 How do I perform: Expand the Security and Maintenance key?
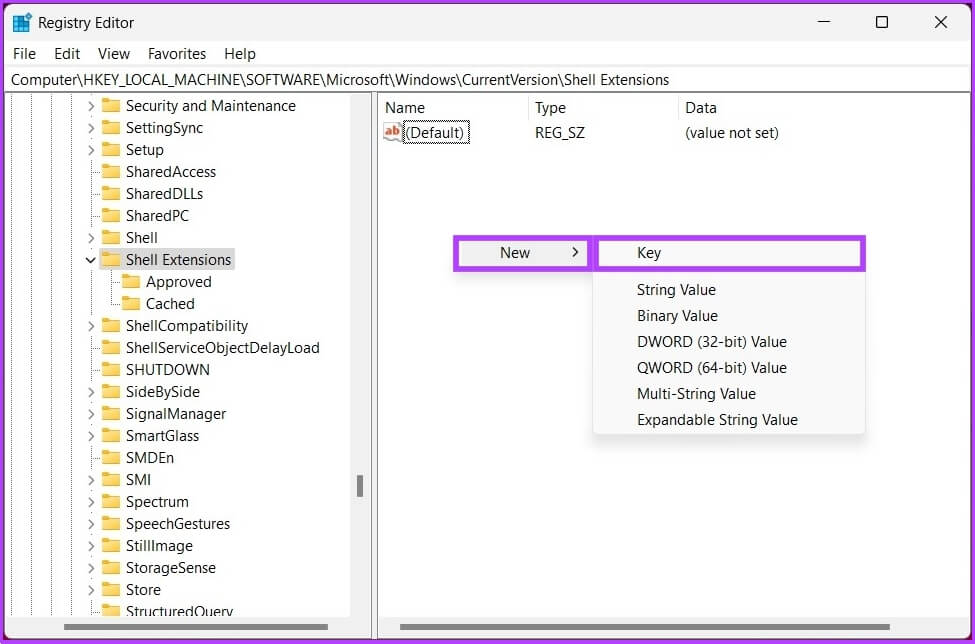click(x=91, y=106)
